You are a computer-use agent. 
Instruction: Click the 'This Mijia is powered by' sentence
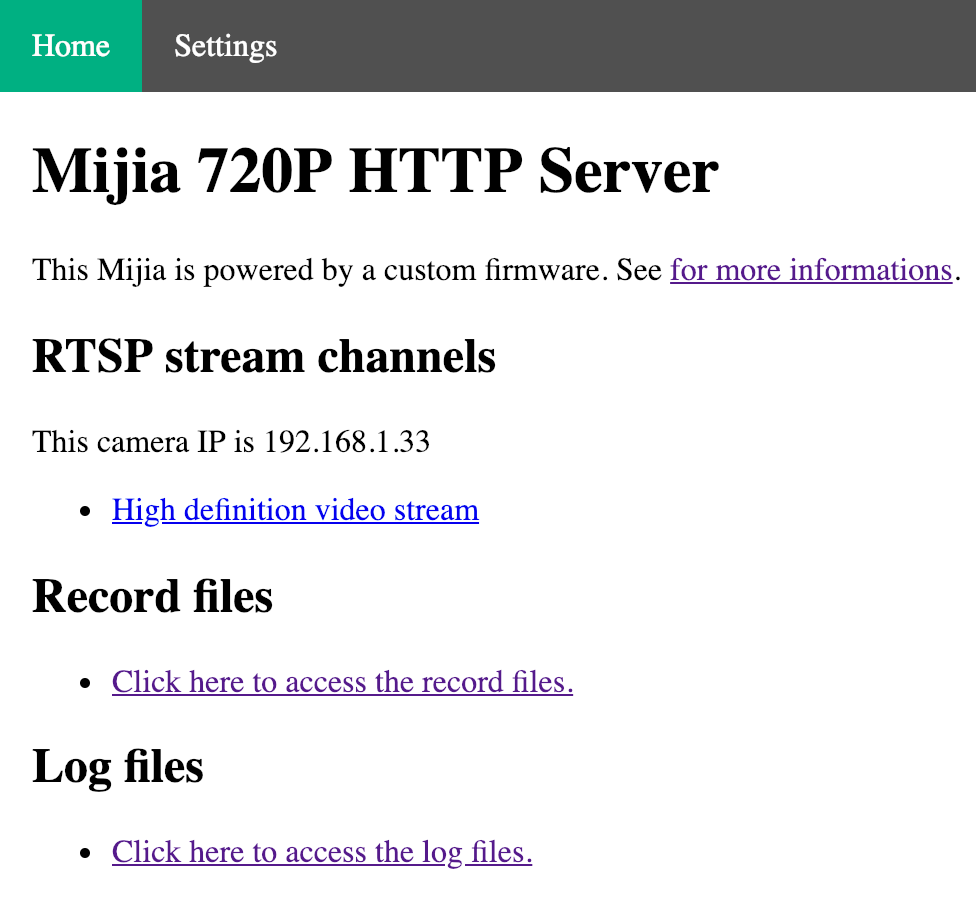tap(497, 270)
